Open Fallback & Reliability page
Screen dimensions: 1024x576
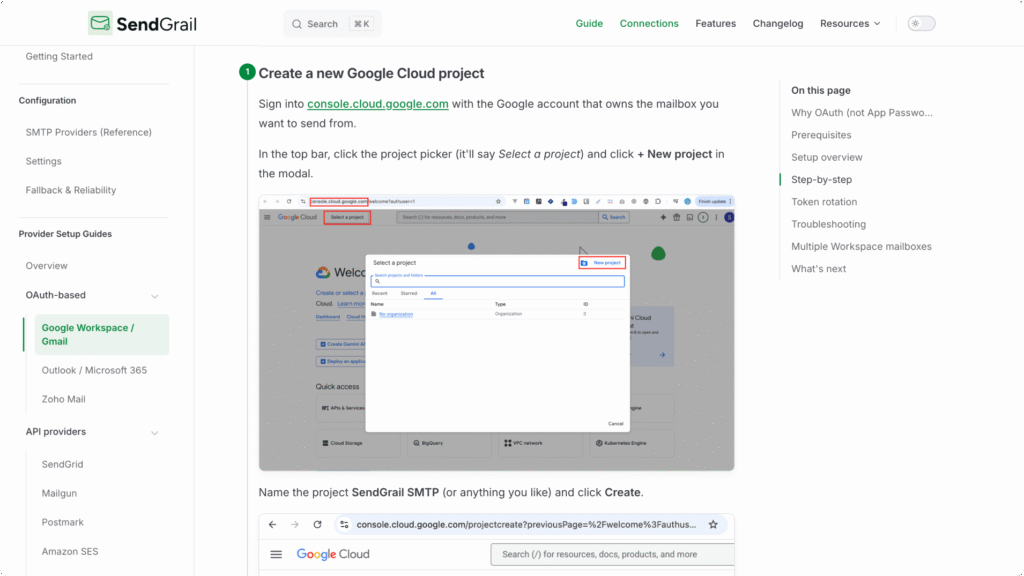pos(71,190)
